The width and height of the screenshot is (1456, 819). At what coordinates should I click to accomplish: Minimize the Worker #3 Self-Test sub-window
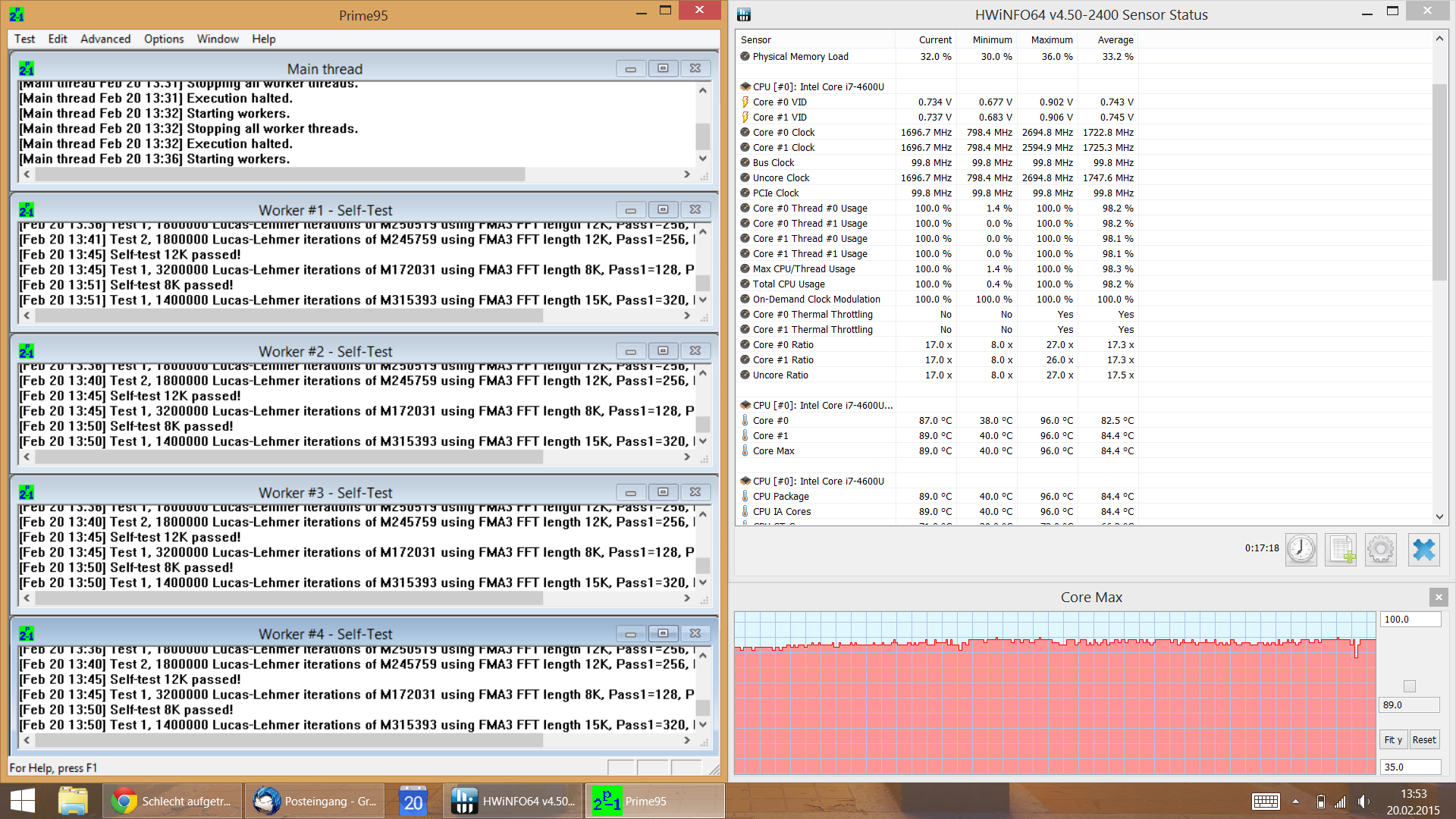(630, 493)
